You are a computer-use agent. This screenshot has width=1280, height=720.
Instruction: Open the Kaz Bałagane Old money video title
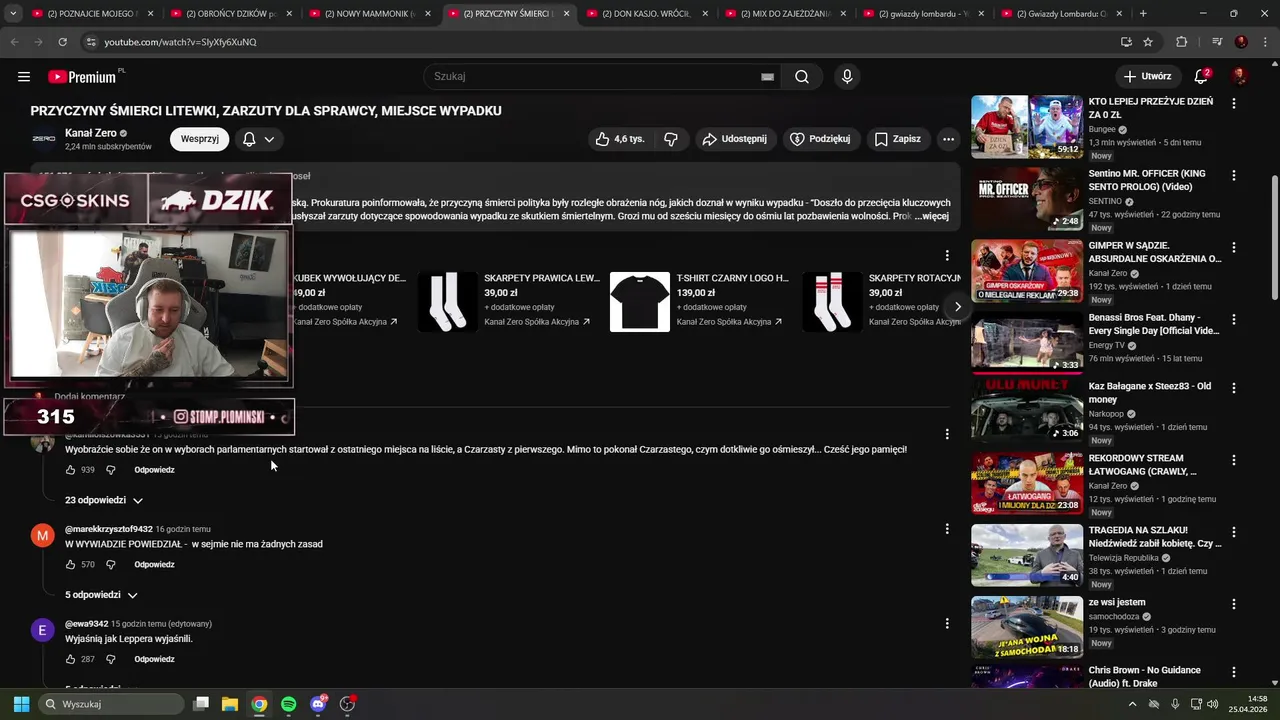pos(1149,393)
